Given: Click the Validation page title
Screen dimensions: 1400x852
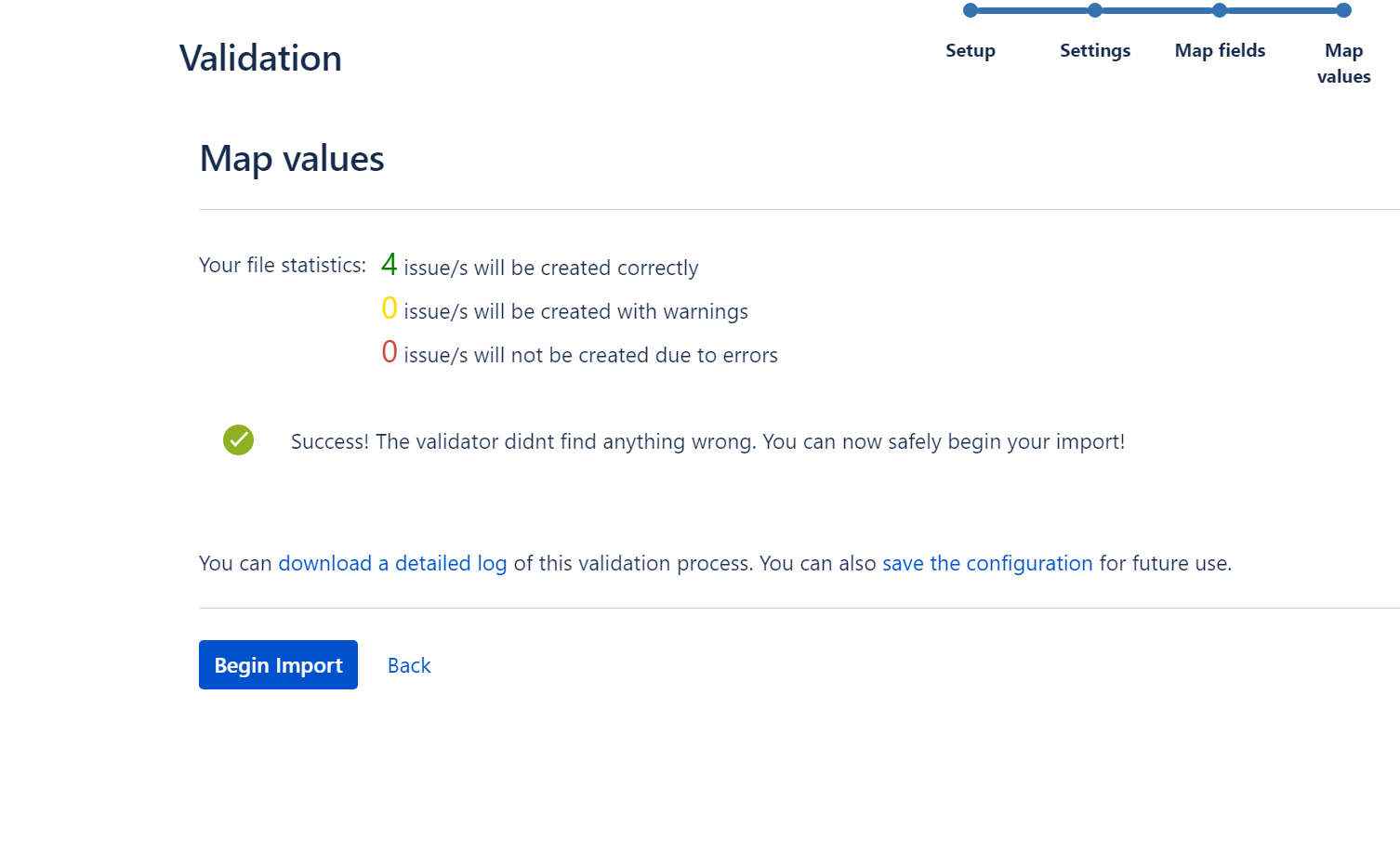Looking at the screenshot, I should [x=260, y=58].
